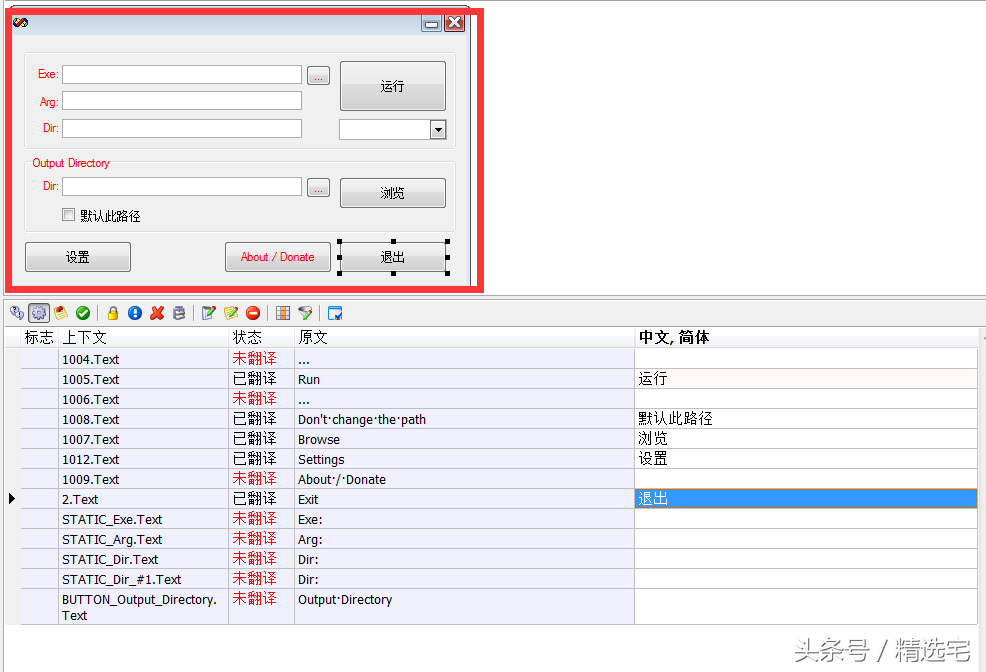Click the 'Exit' source text cell
Screen dimensions: 986x672
[464, 499]
